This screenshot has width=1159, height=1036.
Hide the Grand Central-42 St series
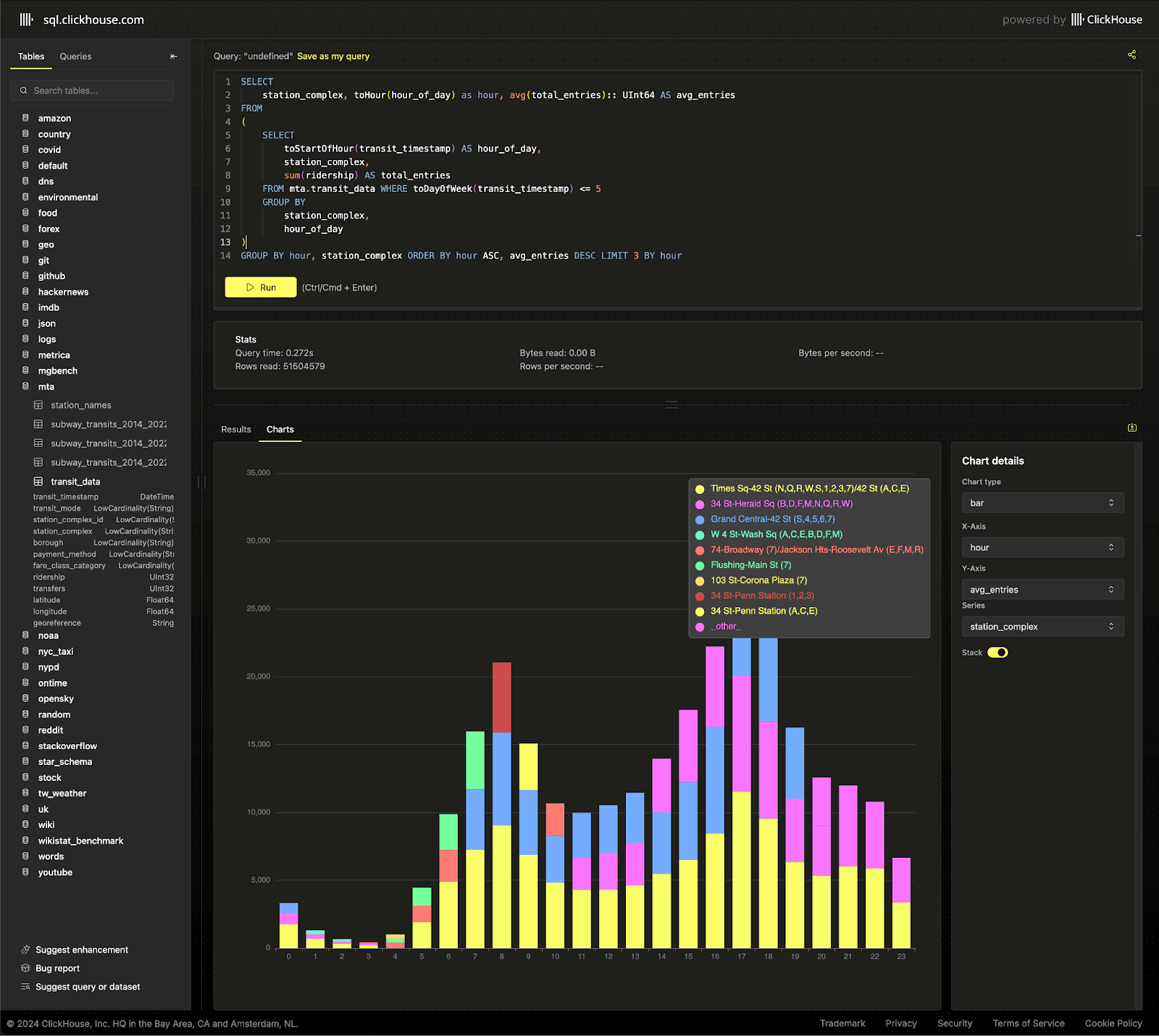pyautogui.click(x=772, y=519)
